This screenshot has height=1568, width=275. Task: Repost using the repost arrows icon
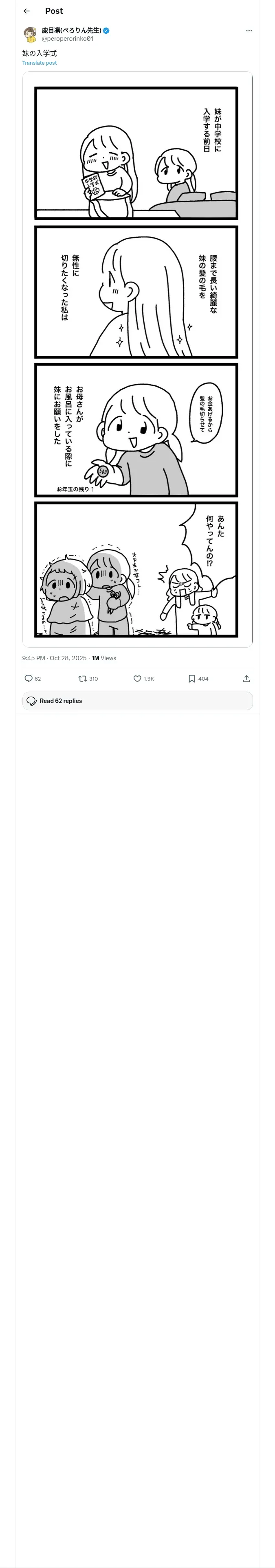tap(82, 678)
